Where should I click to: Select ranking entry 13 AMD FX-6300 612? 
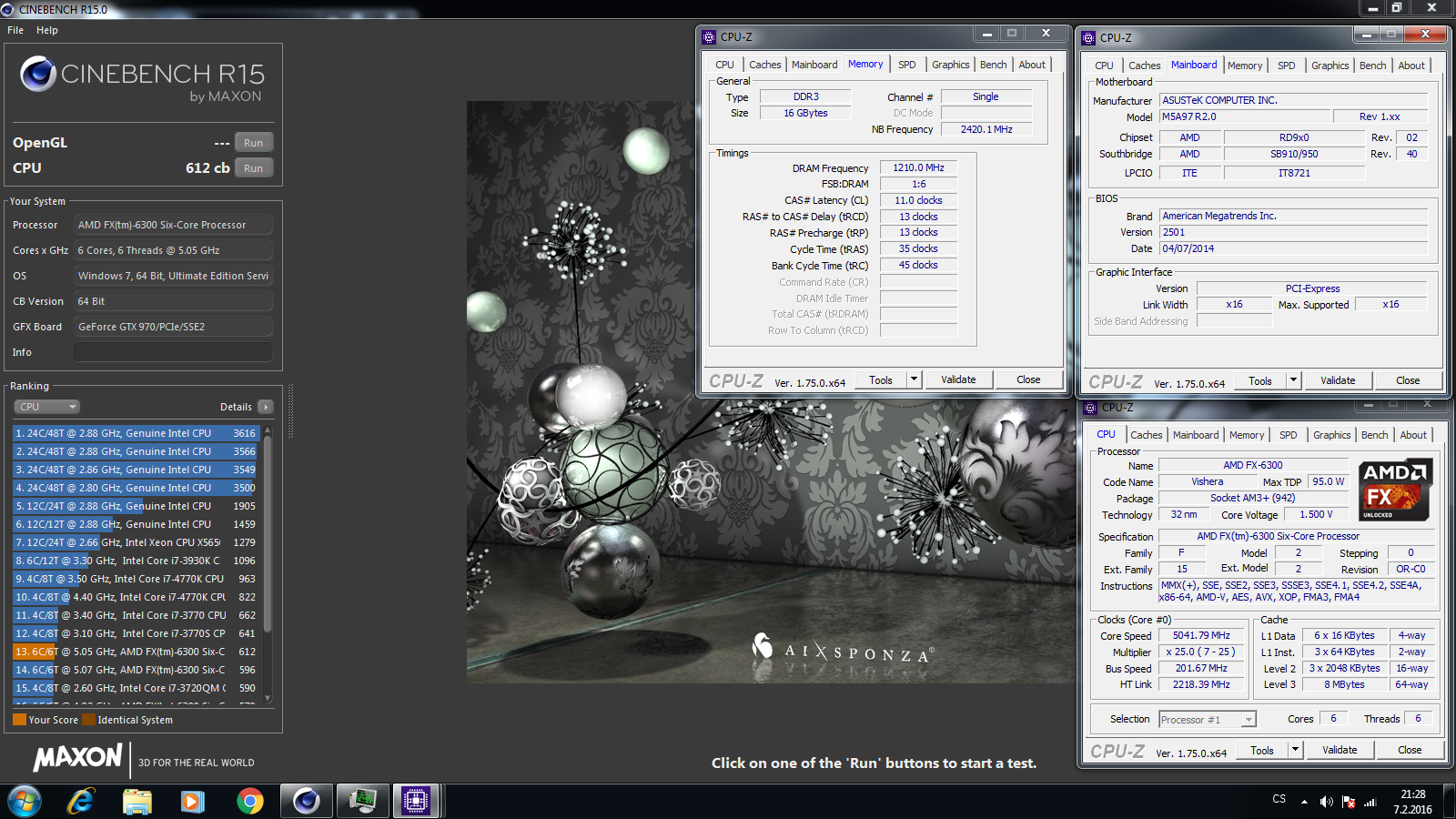coord(136,652)
